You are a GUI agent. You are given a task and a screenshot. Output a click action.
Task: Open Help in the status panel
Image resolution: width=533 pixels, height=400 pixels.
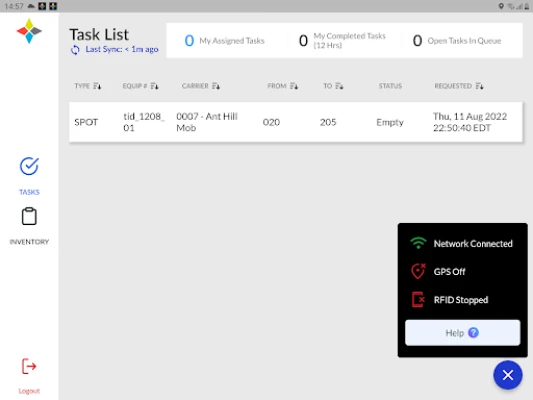point(462,333)
